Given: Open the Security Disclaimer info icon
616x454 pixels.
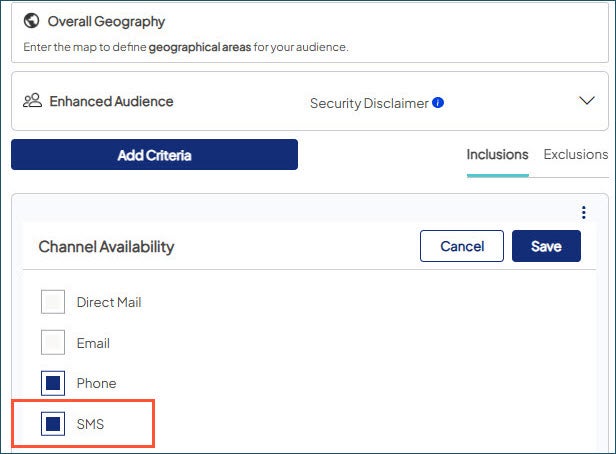Looking at the screenshot, I should [438, 103].
